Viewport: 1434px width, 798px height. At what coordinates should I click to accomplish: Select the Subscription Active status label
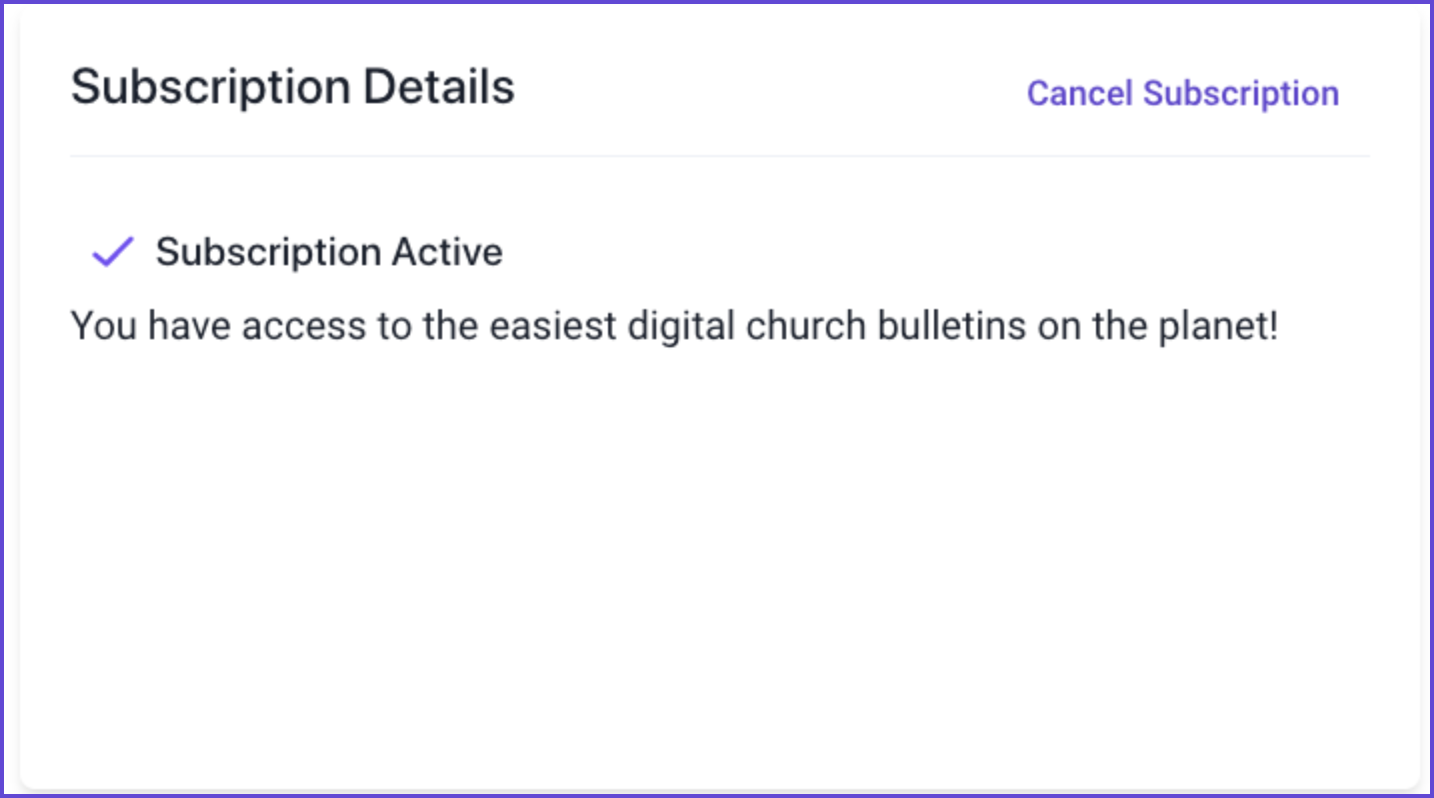coord(329,252)
